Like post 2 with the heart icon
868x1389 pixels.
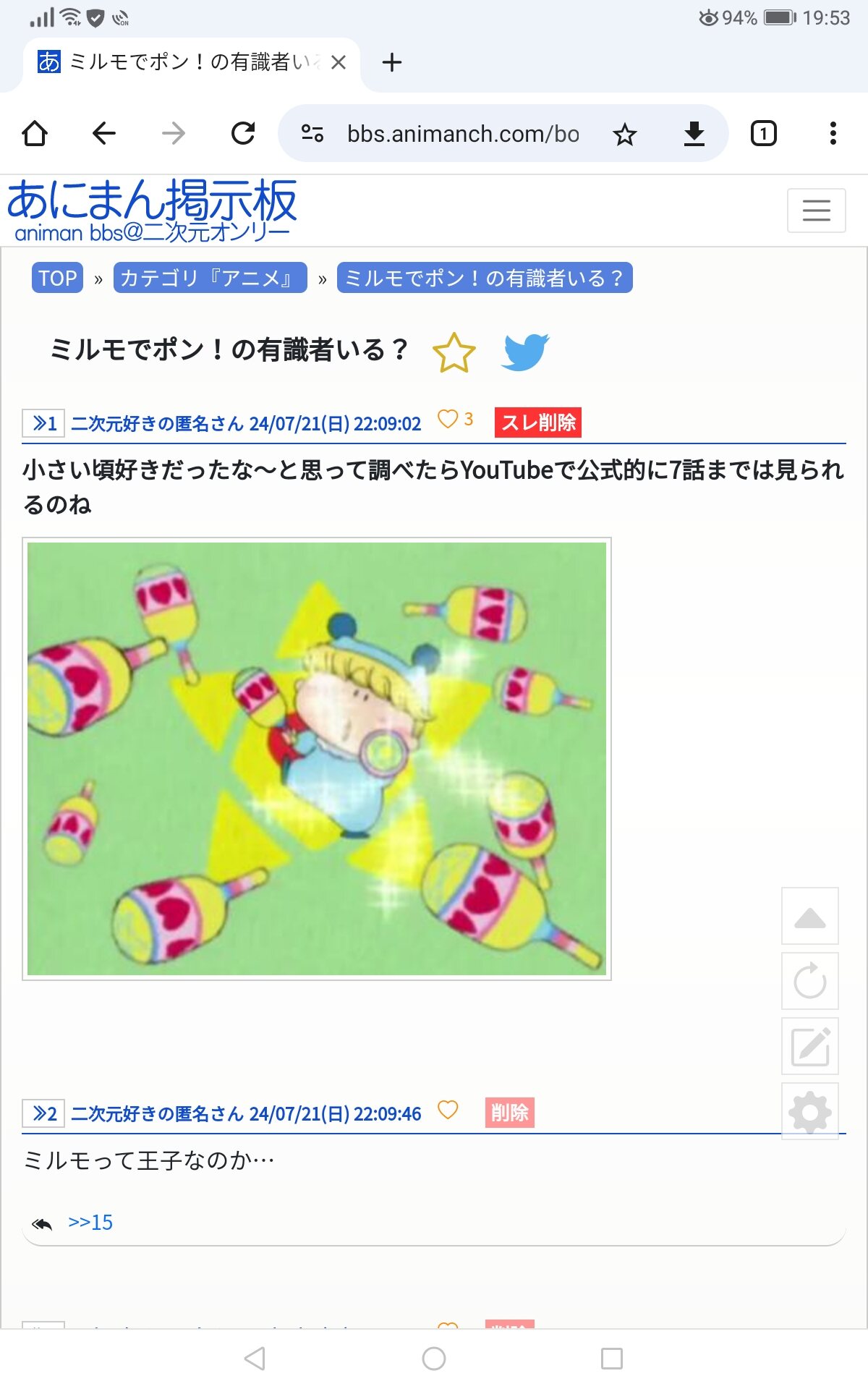[x=448, y=1110]
